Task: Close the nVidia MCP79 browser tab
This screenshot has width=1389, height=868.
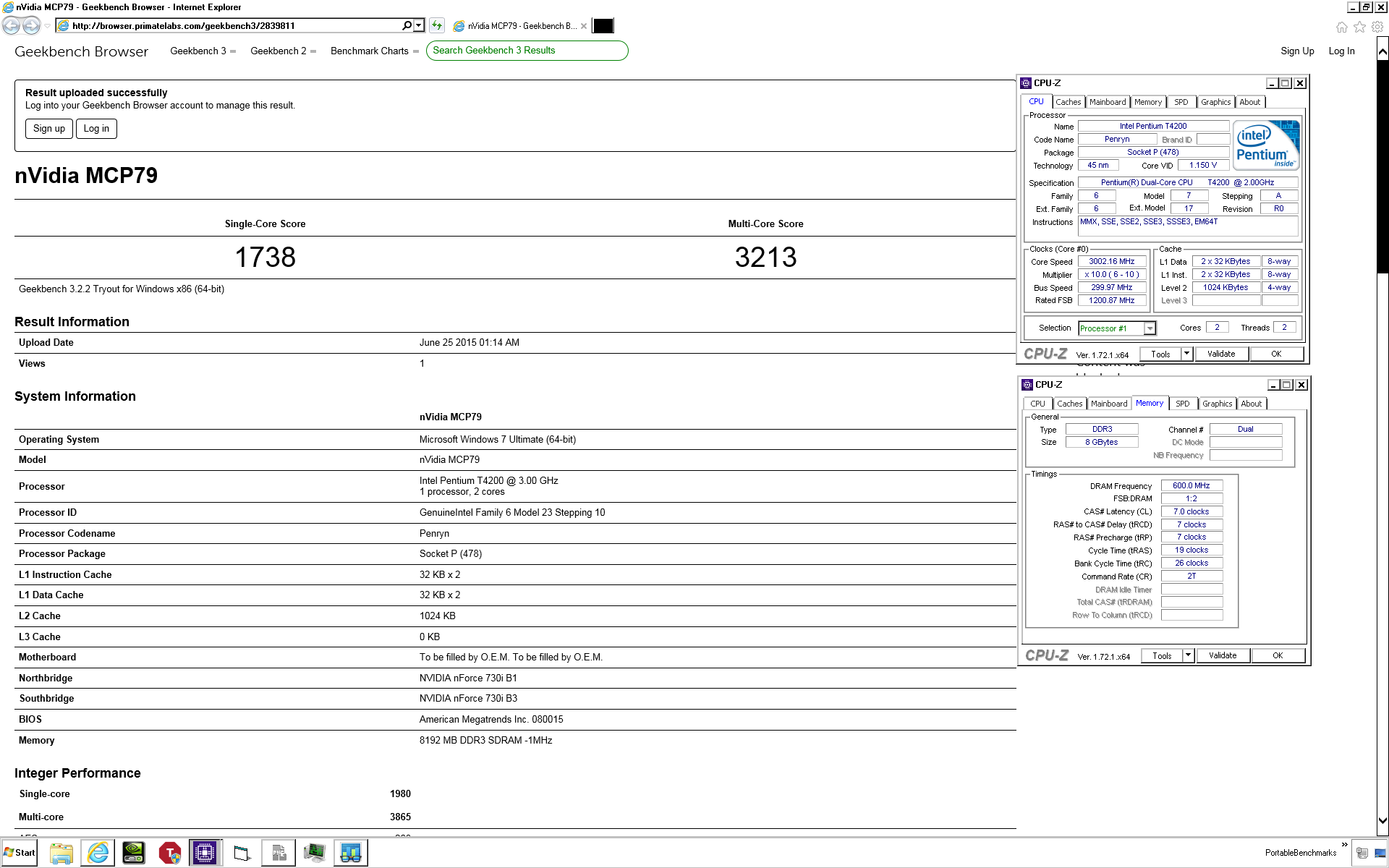Action: 584,26
